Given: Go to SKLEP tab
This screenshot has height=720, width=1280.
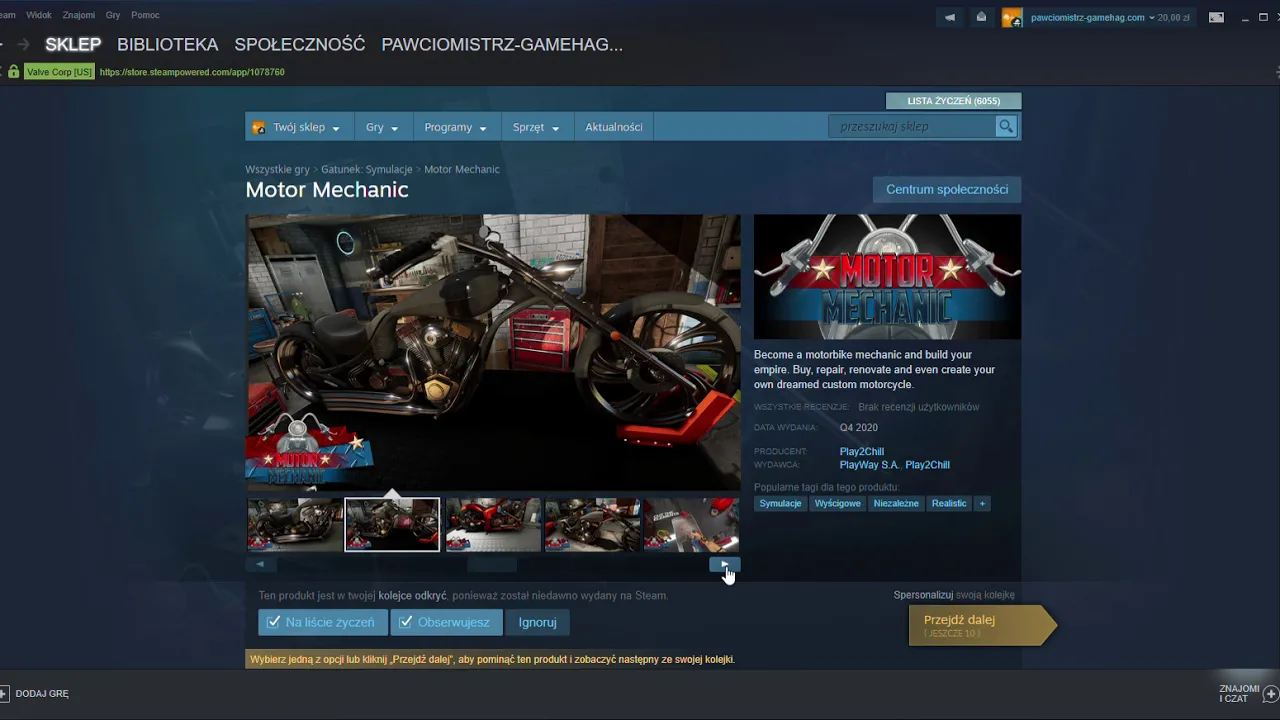Looking at the screenshot, I should (x=73, y=44).
